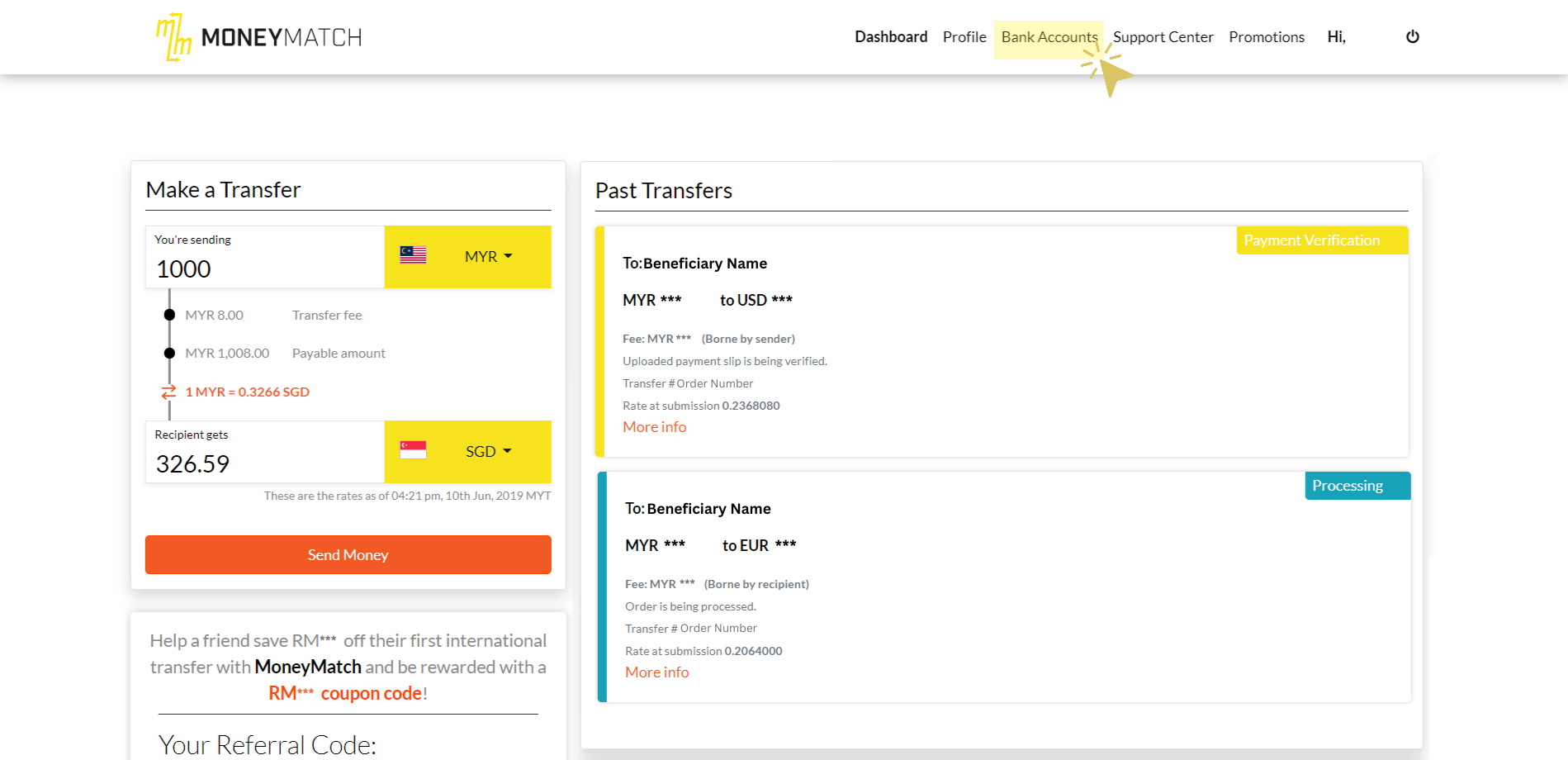Image resolution: width=1568 pixels, height=760 pixels.
Task: Click the rates timestamp note
Action: tap(407, 496)
